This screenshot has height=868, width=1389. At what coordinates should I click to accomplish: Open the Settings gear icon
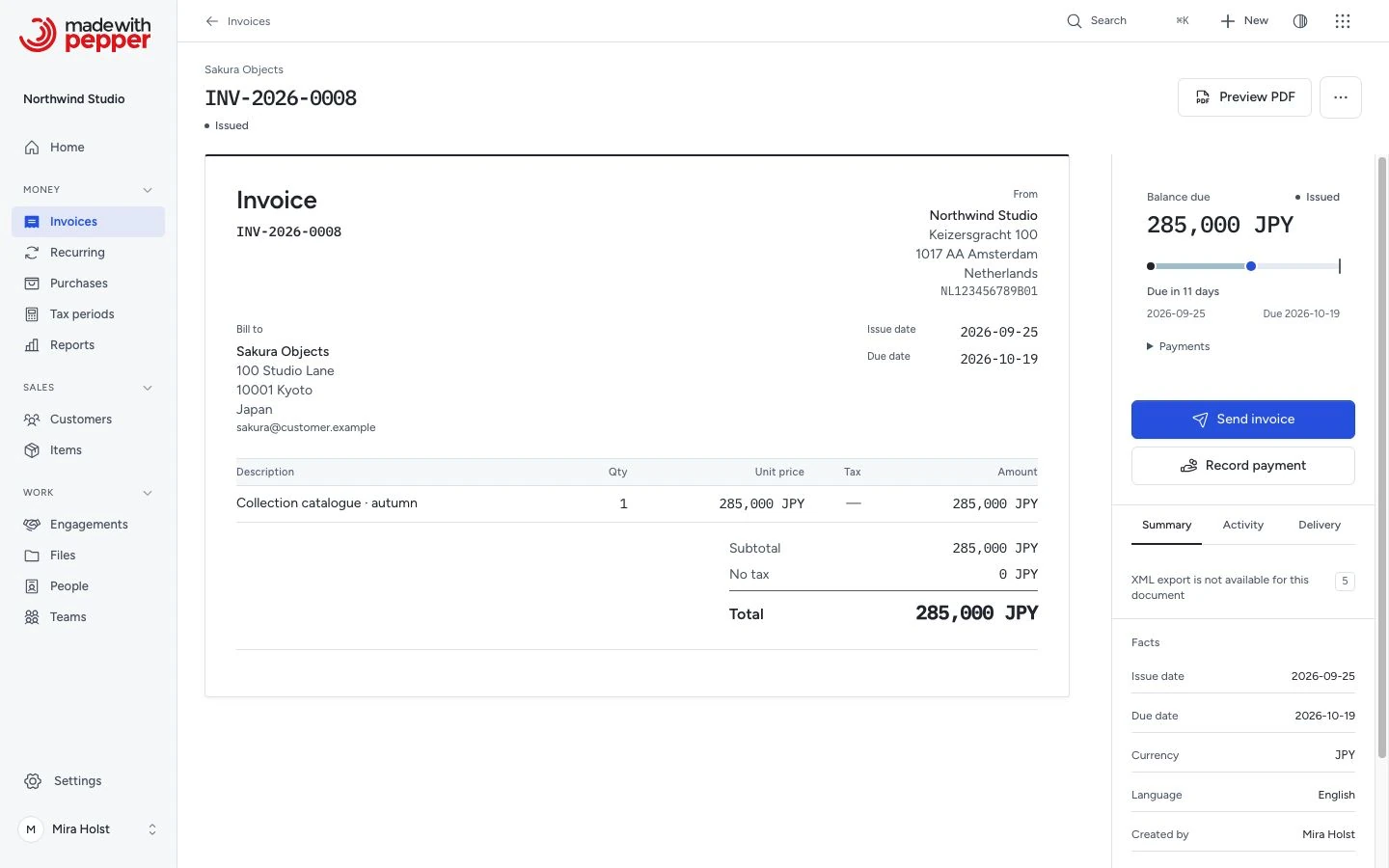pyautogui.click(x=33, y=781)
